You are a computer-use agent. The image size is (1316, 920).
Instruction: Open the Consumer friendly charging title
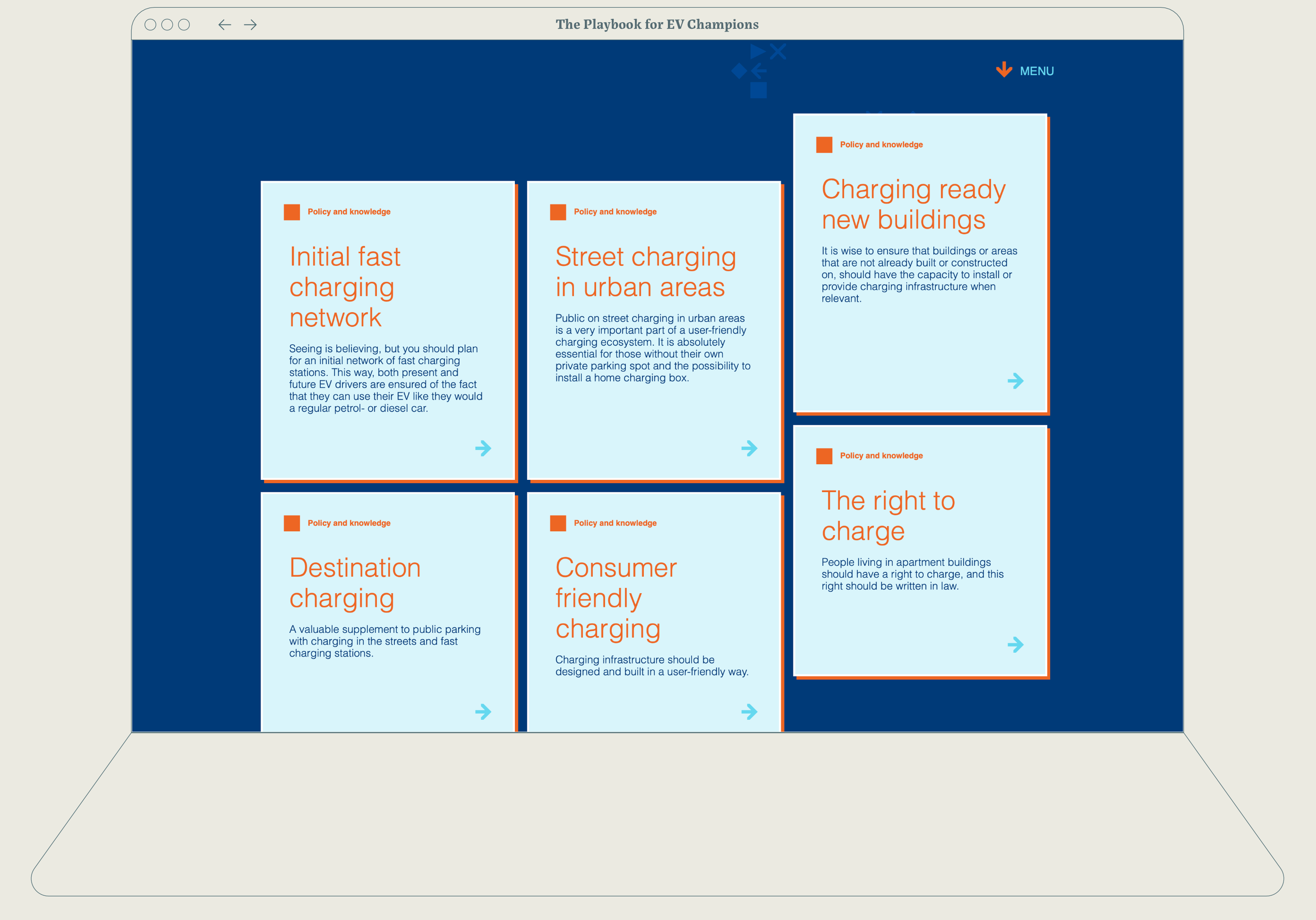pyautogui.click(x=616, y=598)
